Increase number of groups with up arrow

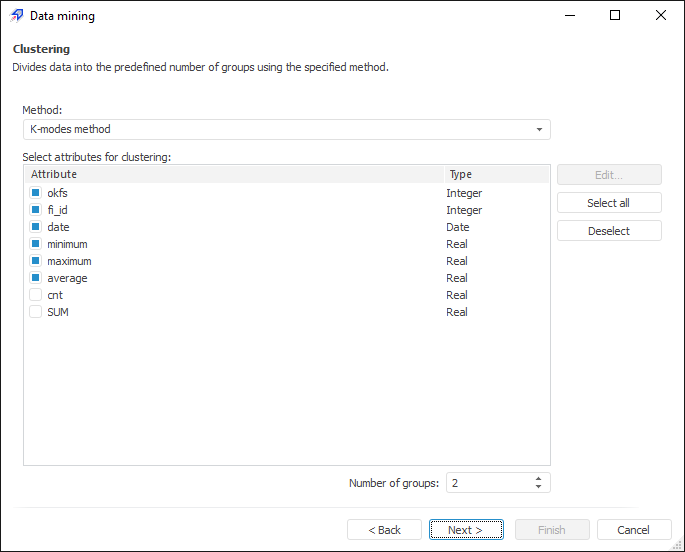(x=539, y=478)
